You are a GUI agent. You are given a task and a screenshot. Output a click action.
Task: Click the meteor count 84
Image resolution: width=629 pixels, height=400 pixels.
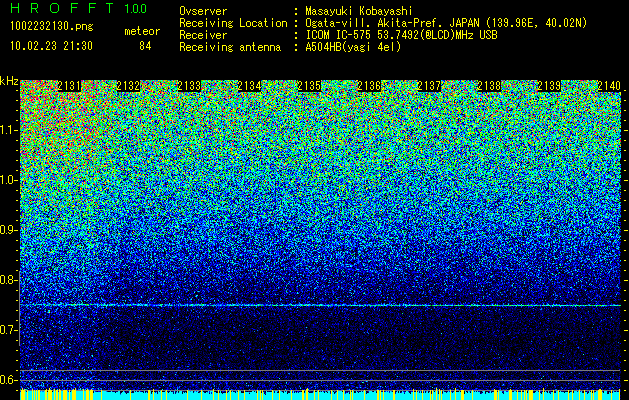coord(145,46)
